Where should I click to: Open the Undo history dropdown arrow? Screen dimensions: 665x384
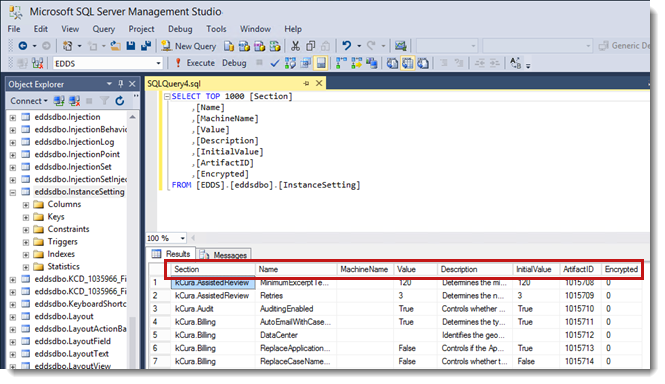359,46
